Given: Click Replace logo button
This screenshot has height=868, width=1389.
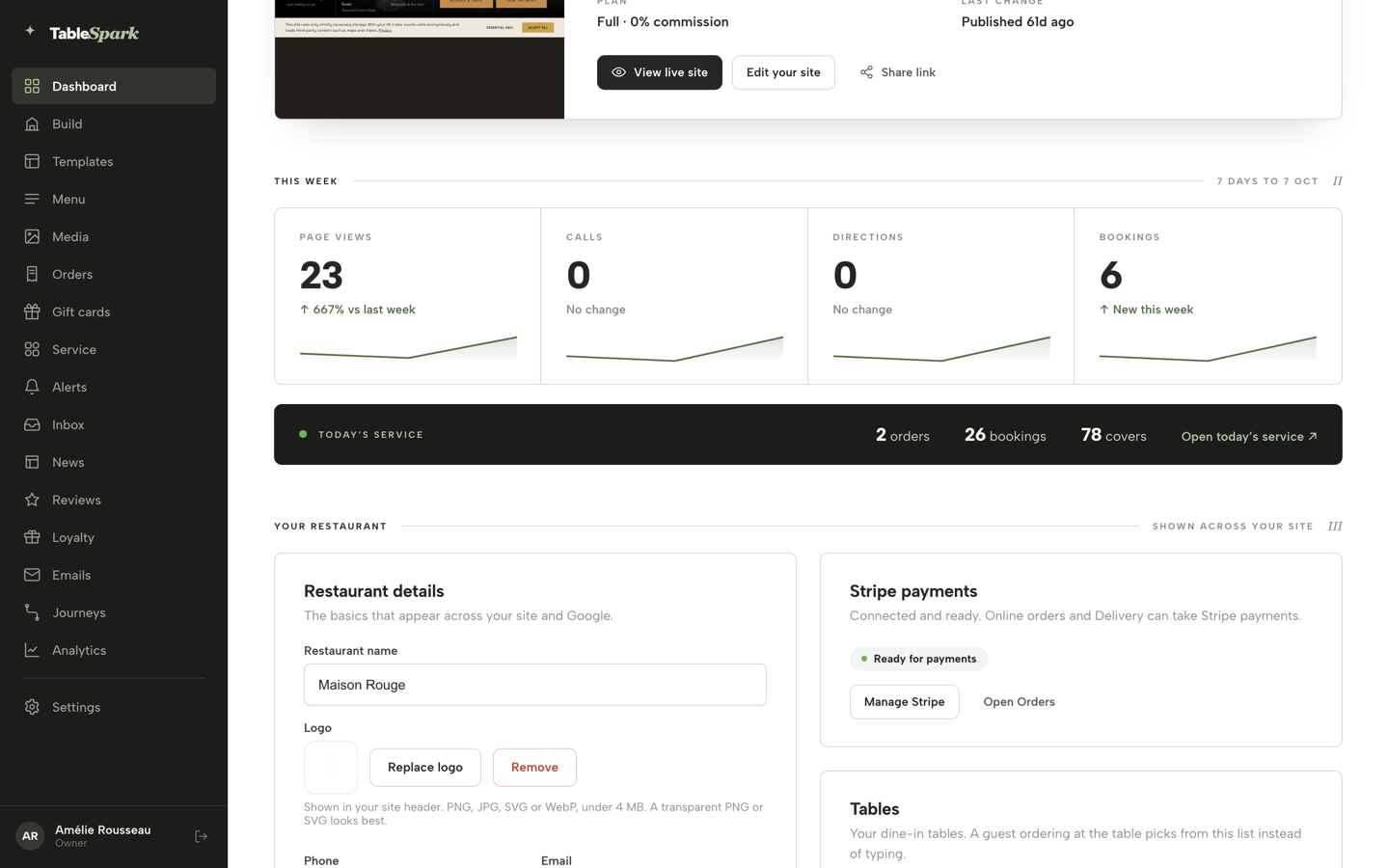Looking at the screenshot, I should 425,768.
